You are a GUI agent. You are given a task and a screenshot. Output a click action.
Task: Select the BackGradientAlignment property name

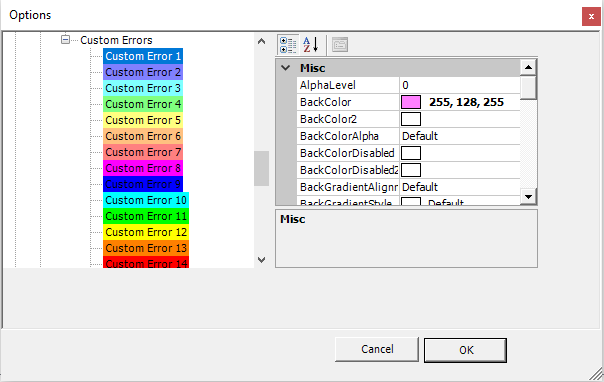[x=349, y=187]
